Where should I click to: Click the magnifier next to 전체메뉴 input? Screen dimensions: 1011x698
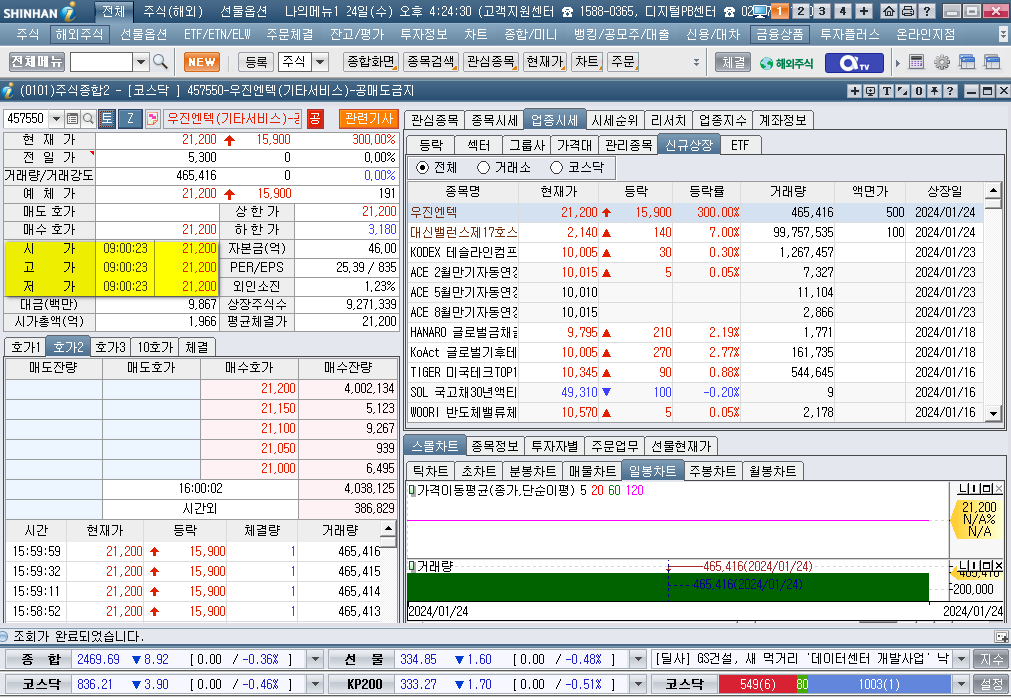tap(161, 62)
